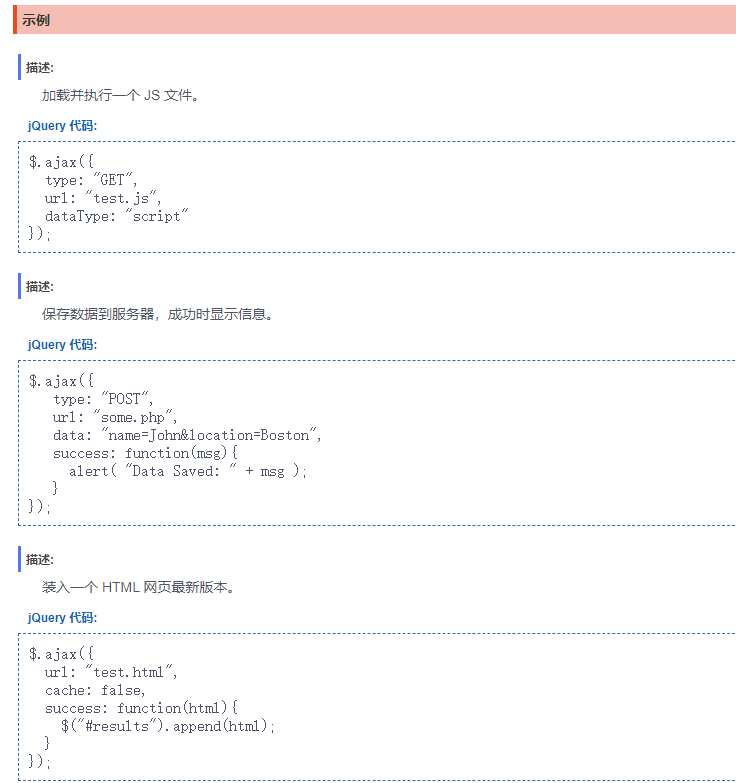Click the 描述 label above the JS file example

coord(40,68)
